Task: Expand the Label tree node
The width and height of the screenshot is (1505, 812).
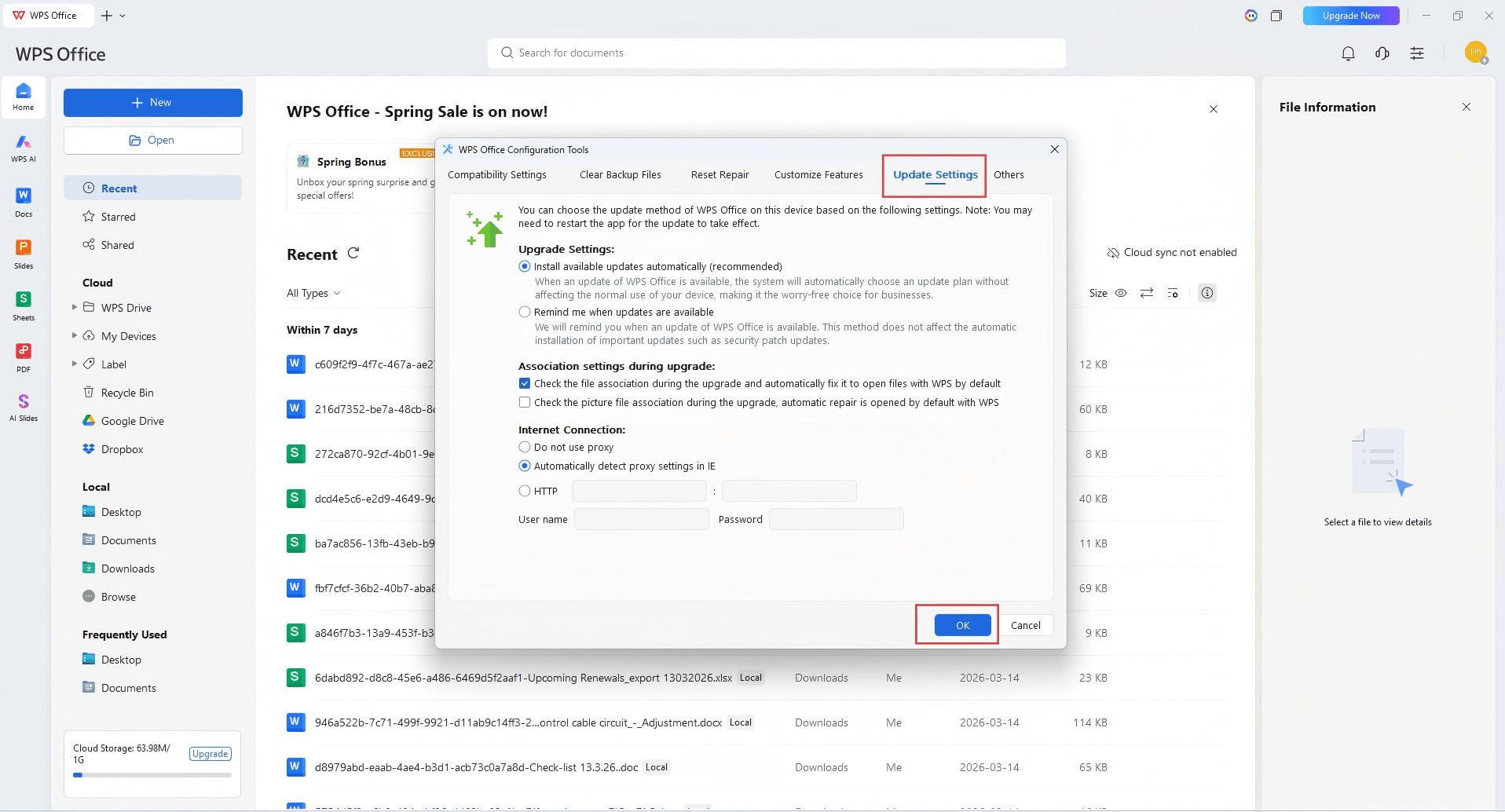Action: (x=74, y=364)
